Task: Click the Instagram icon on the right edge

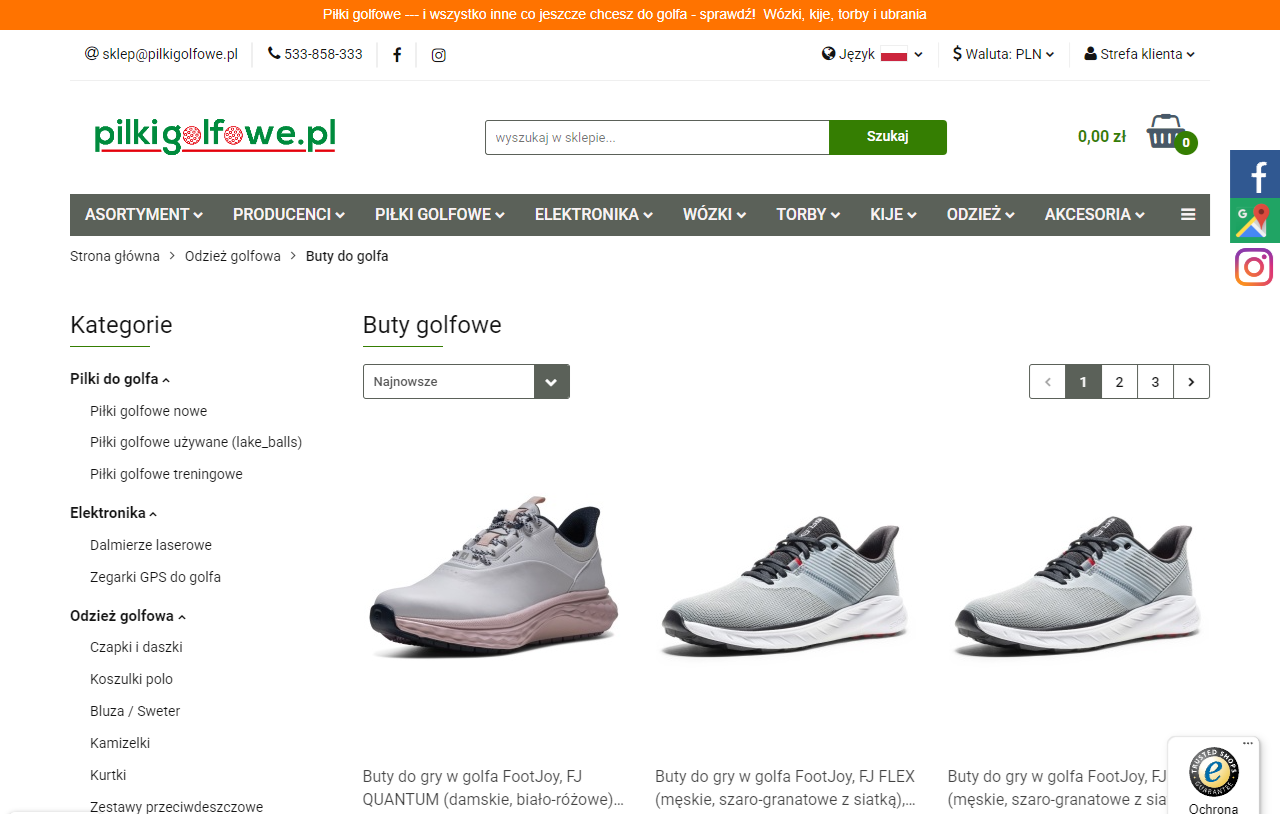Action: (x=1254, y=266)
